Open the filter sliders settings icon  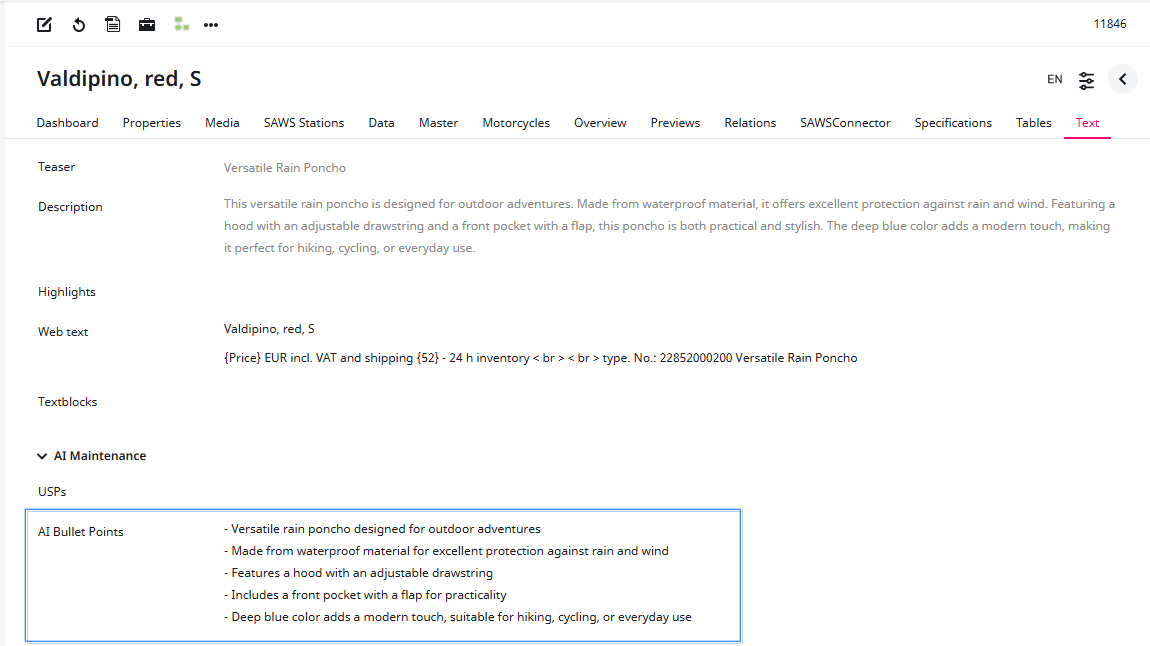(1086, 80)
